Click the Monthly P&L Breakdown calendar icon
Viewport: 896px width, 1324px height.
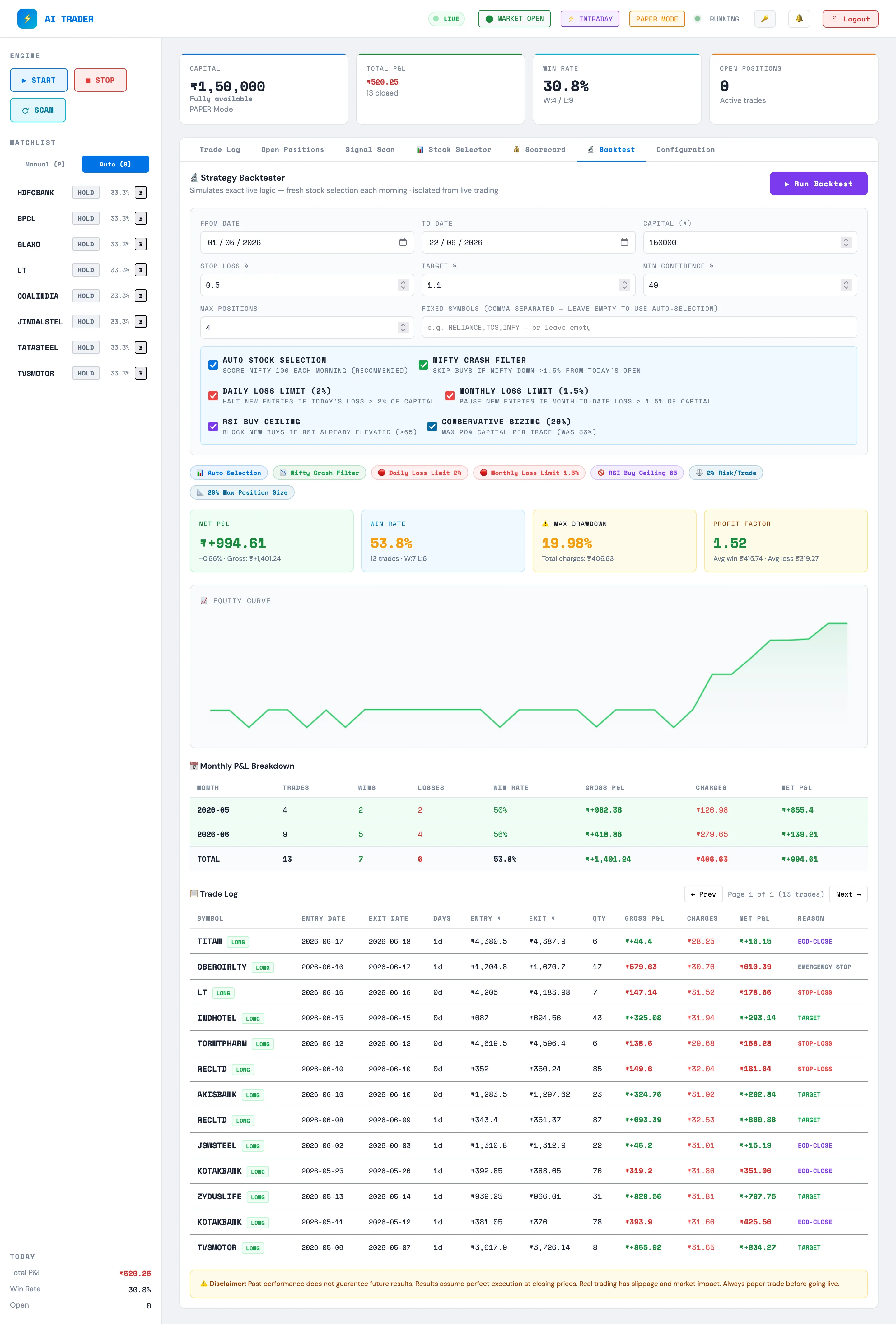pos(194,766)
